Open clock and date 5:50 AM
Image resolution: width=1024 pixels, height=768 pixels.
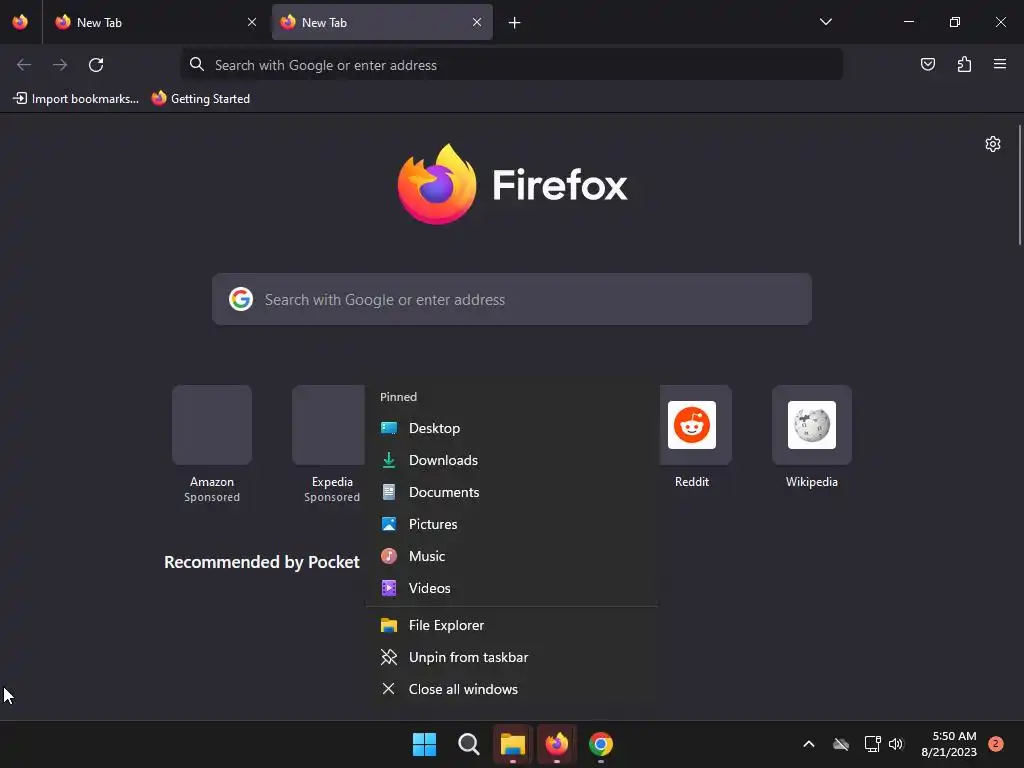click(949, 744)
